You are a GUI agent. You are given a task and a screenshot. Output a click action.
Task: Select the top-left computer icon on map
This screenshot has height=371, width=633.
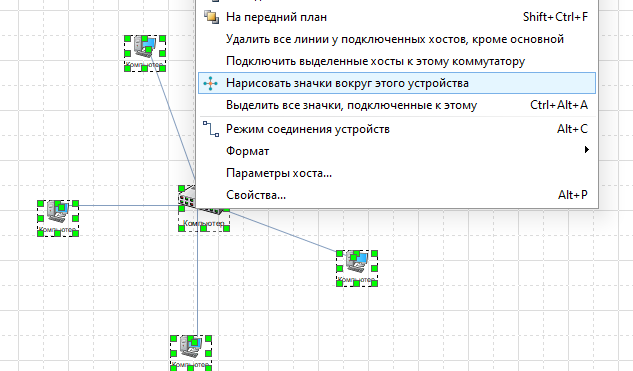coord(145,53)
